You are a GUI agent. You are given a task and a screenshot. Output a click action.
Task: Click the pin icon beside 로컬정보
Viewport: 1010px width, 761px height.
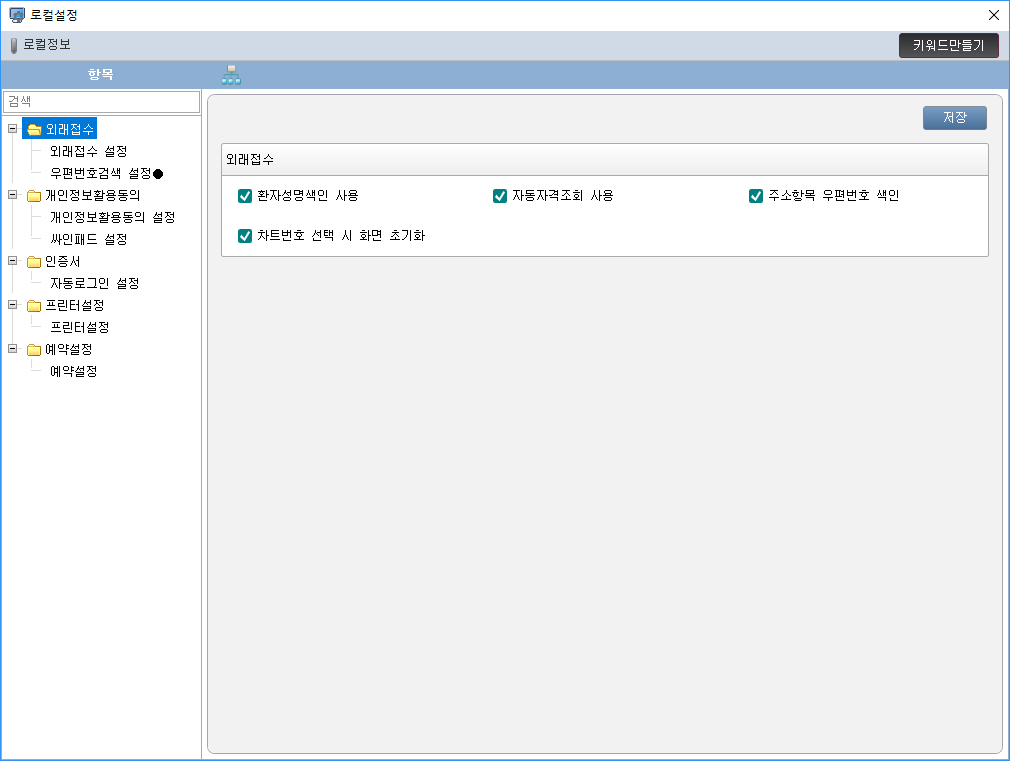tap(14, 45)
